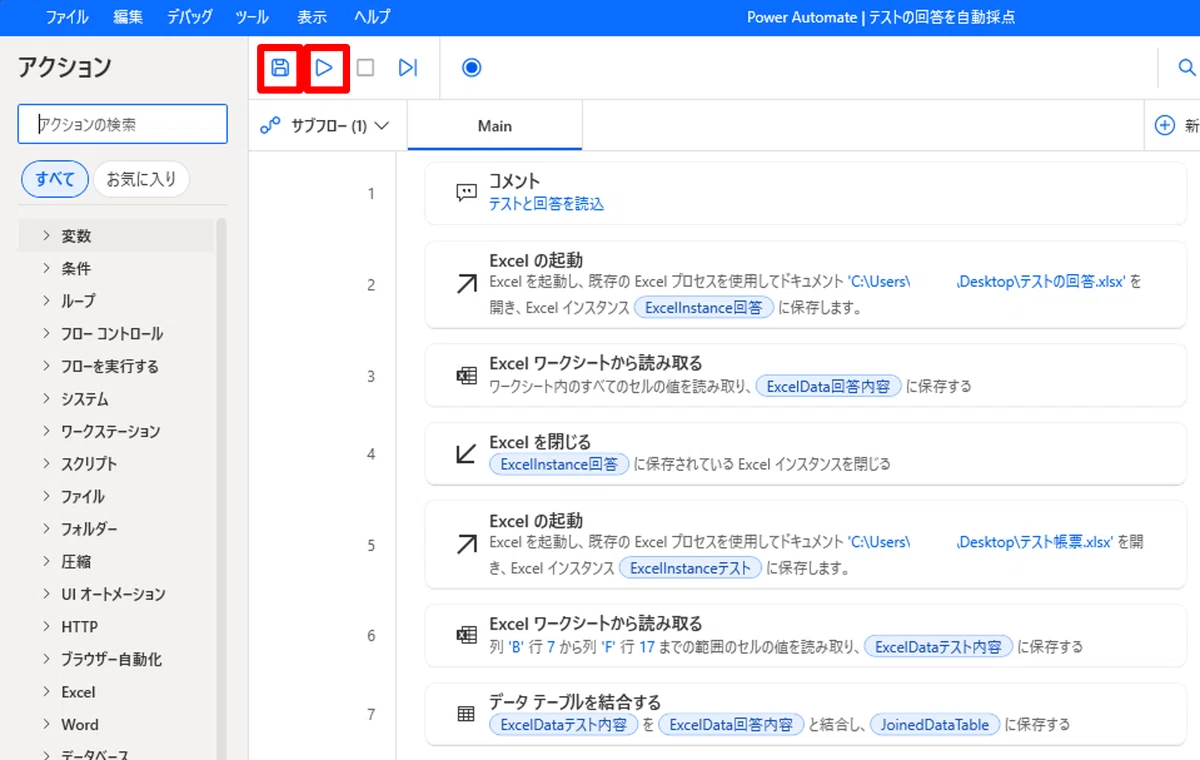Click the Excel read icon in step 3
The width and height of the screenshot is (1200, 760).
coord(466,376)
